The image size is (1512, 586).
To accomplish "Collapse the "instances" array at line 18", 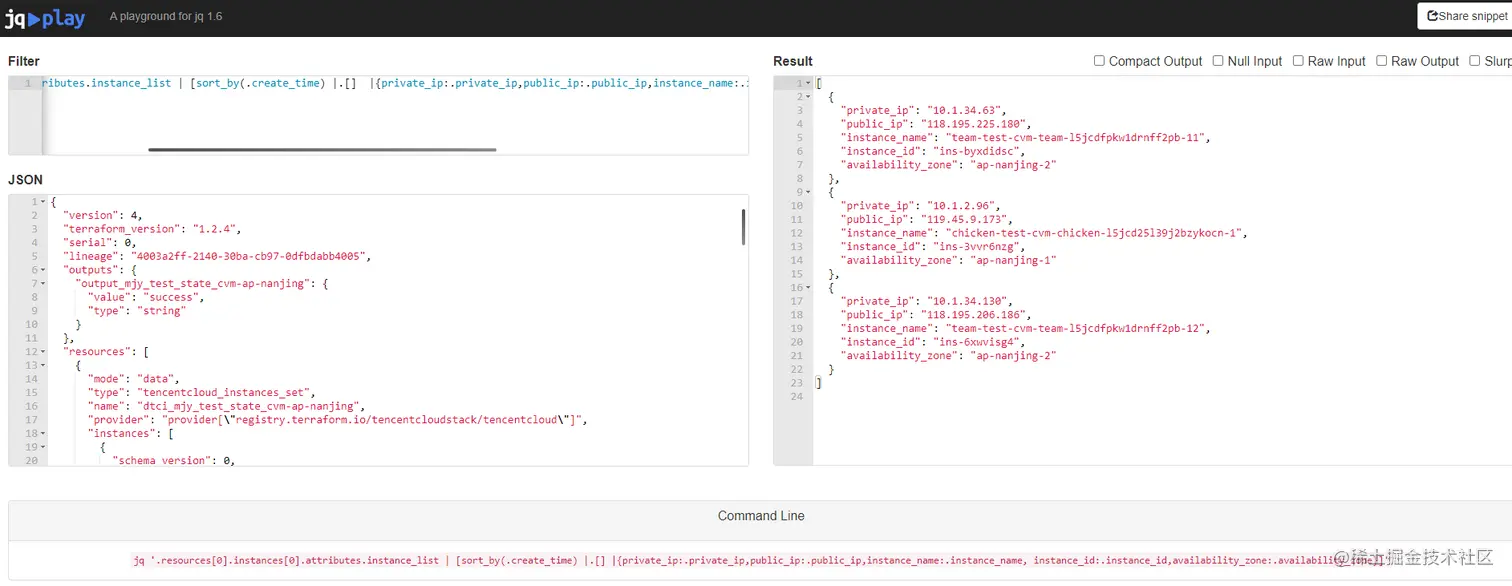I will (x=41, y=434).
